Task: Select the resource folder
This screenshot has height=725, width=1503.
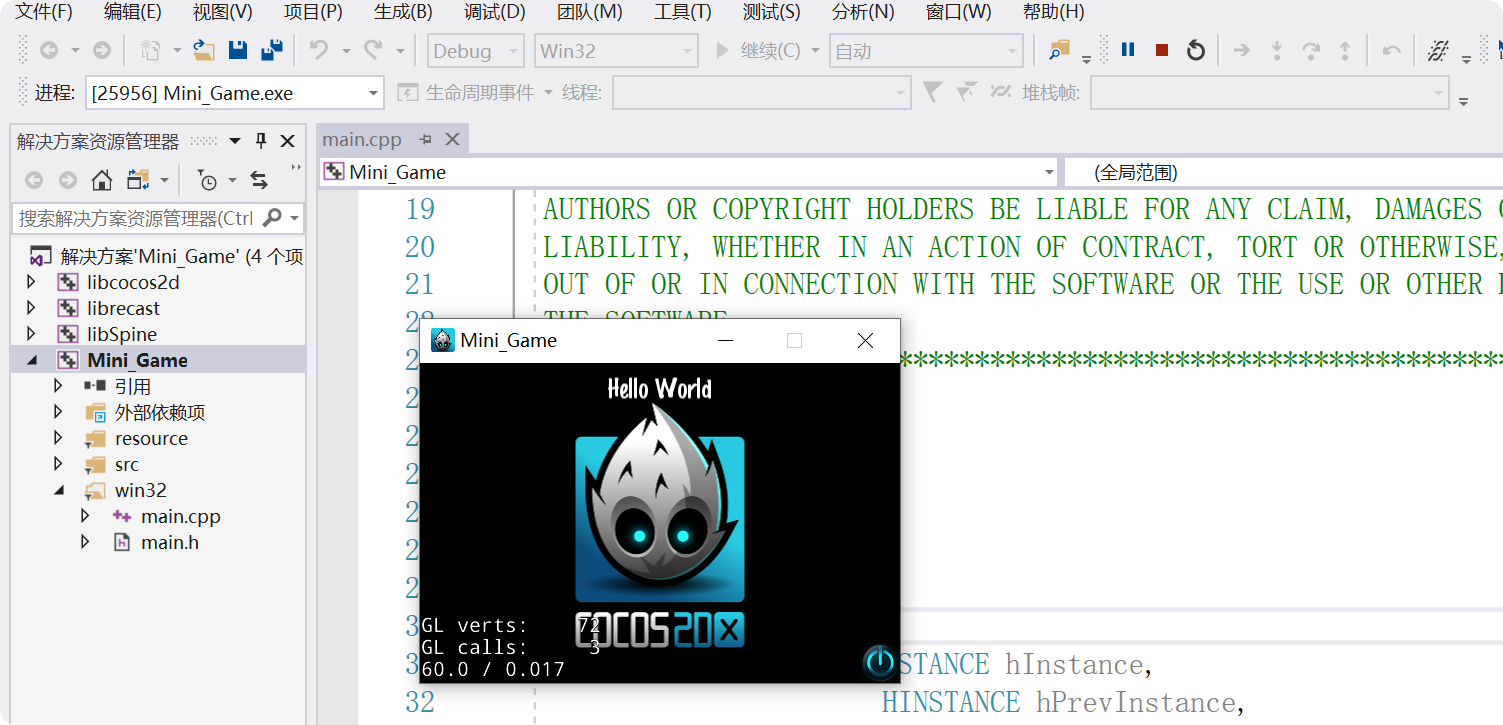Action: [x=151, y=438]
